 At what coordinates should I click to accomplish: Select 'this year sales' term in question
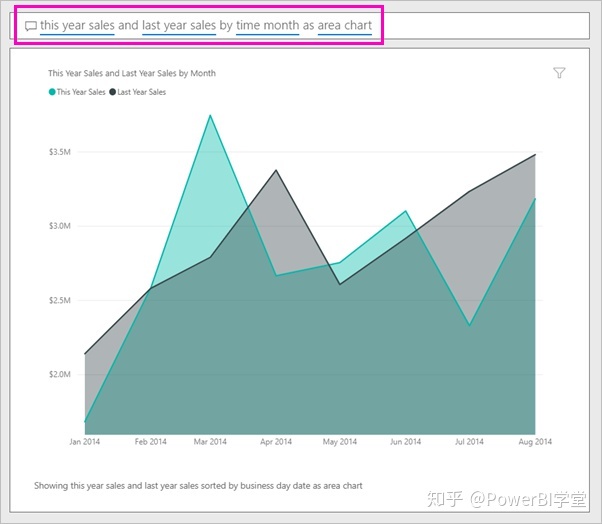tap(77, 25)
